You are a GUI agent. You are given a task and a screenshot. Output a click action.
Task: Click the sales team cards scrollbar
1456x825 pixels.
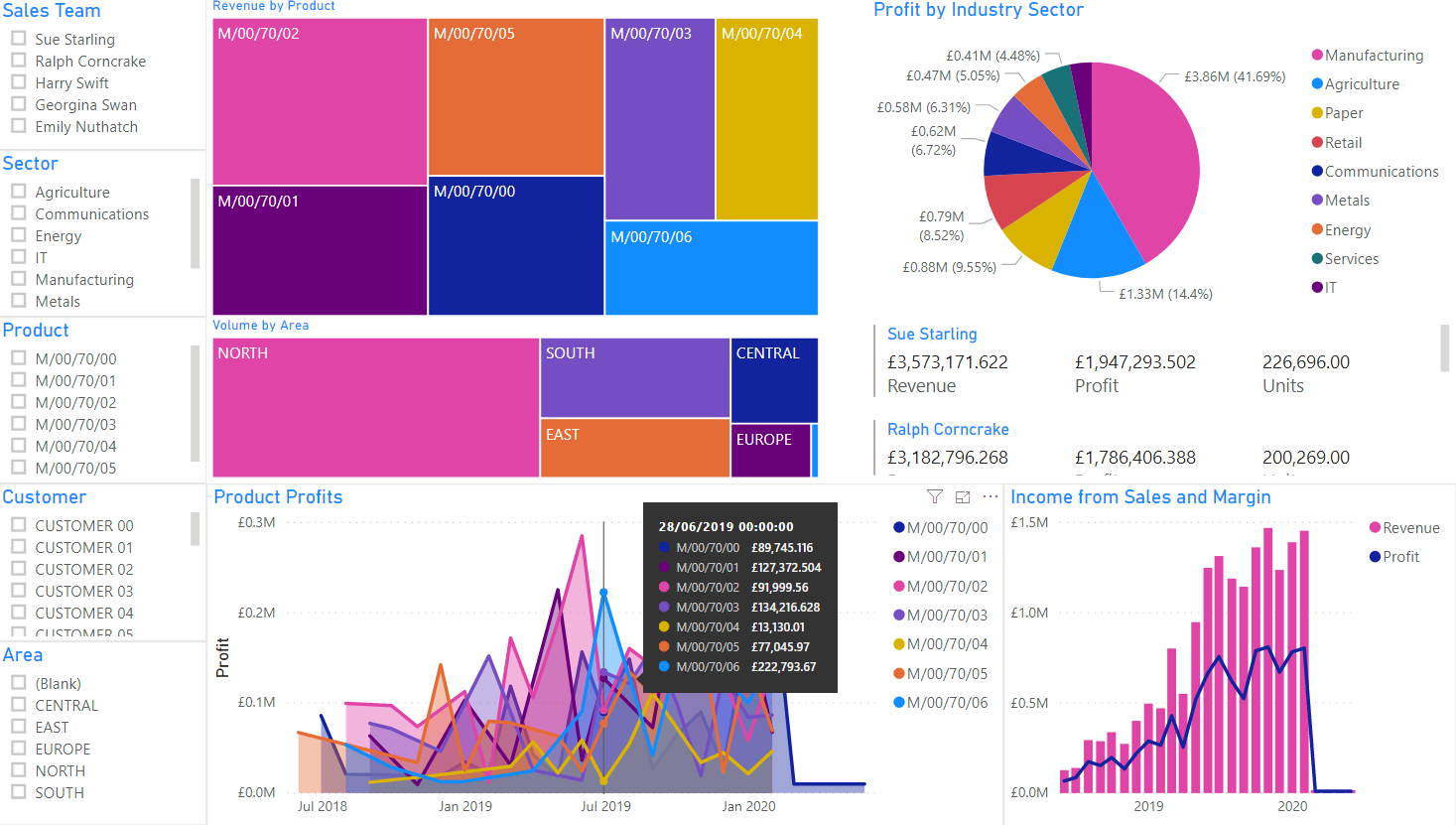1445,347
